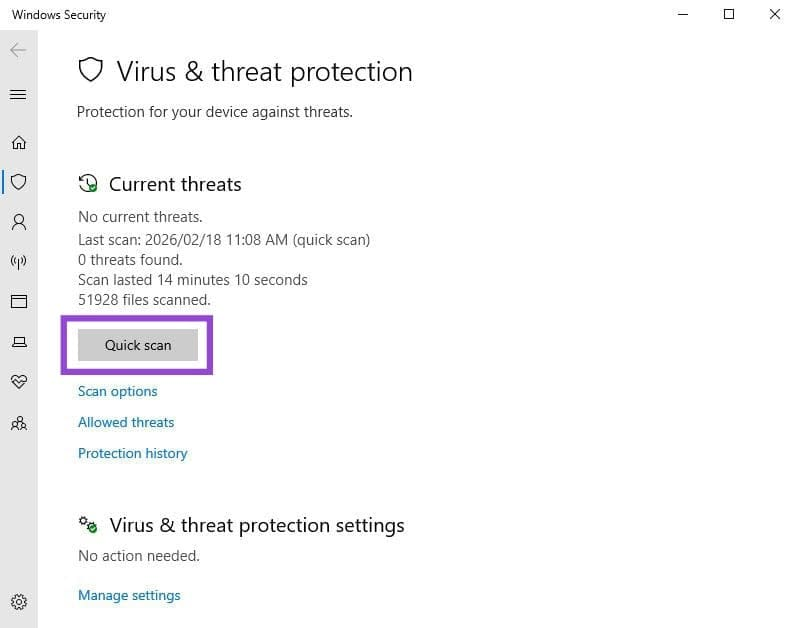Open Device security laptop icon

click(x=18, y=342)
